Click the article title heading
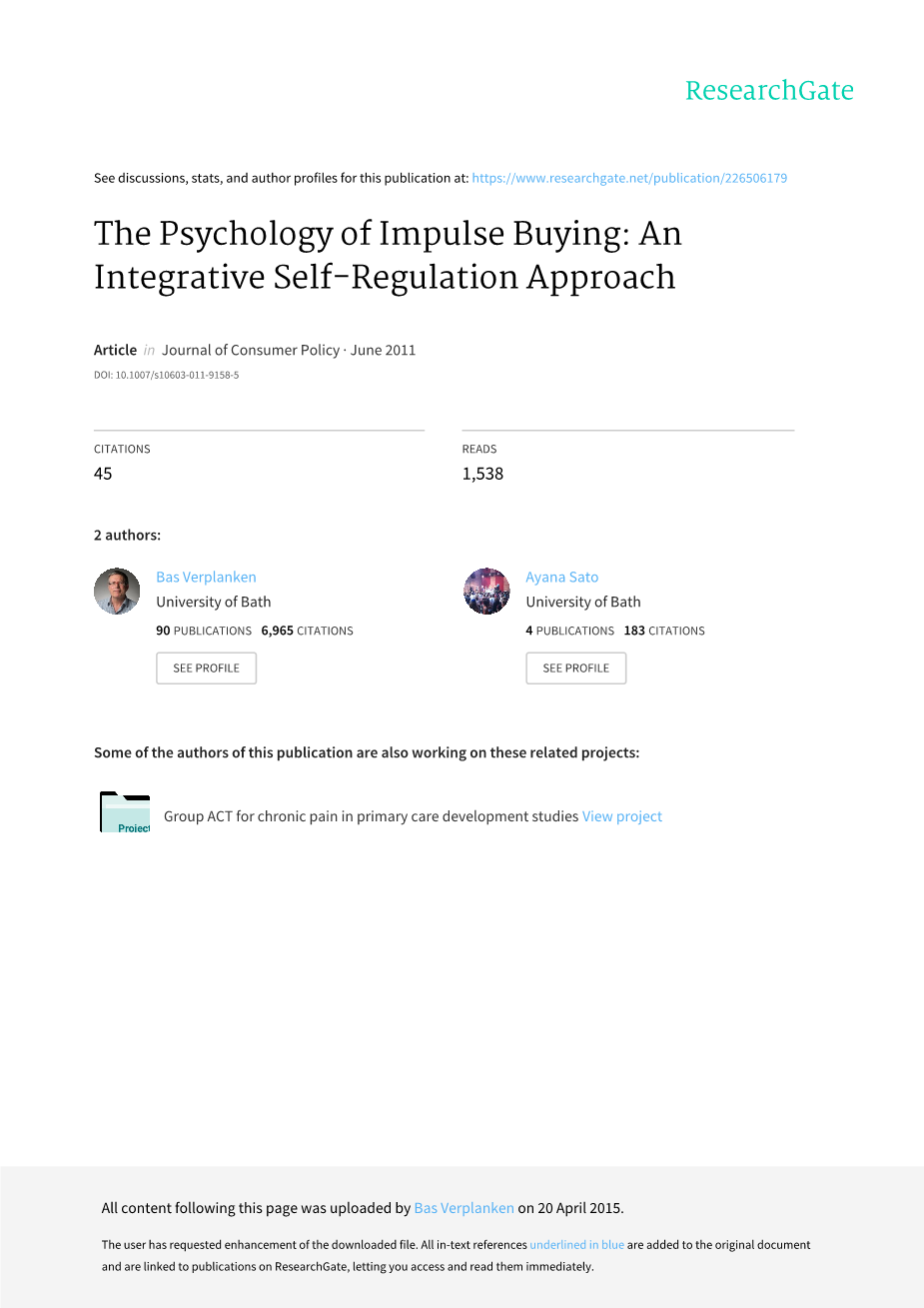This screenshot has height=1308, width=924. point(388,255)
